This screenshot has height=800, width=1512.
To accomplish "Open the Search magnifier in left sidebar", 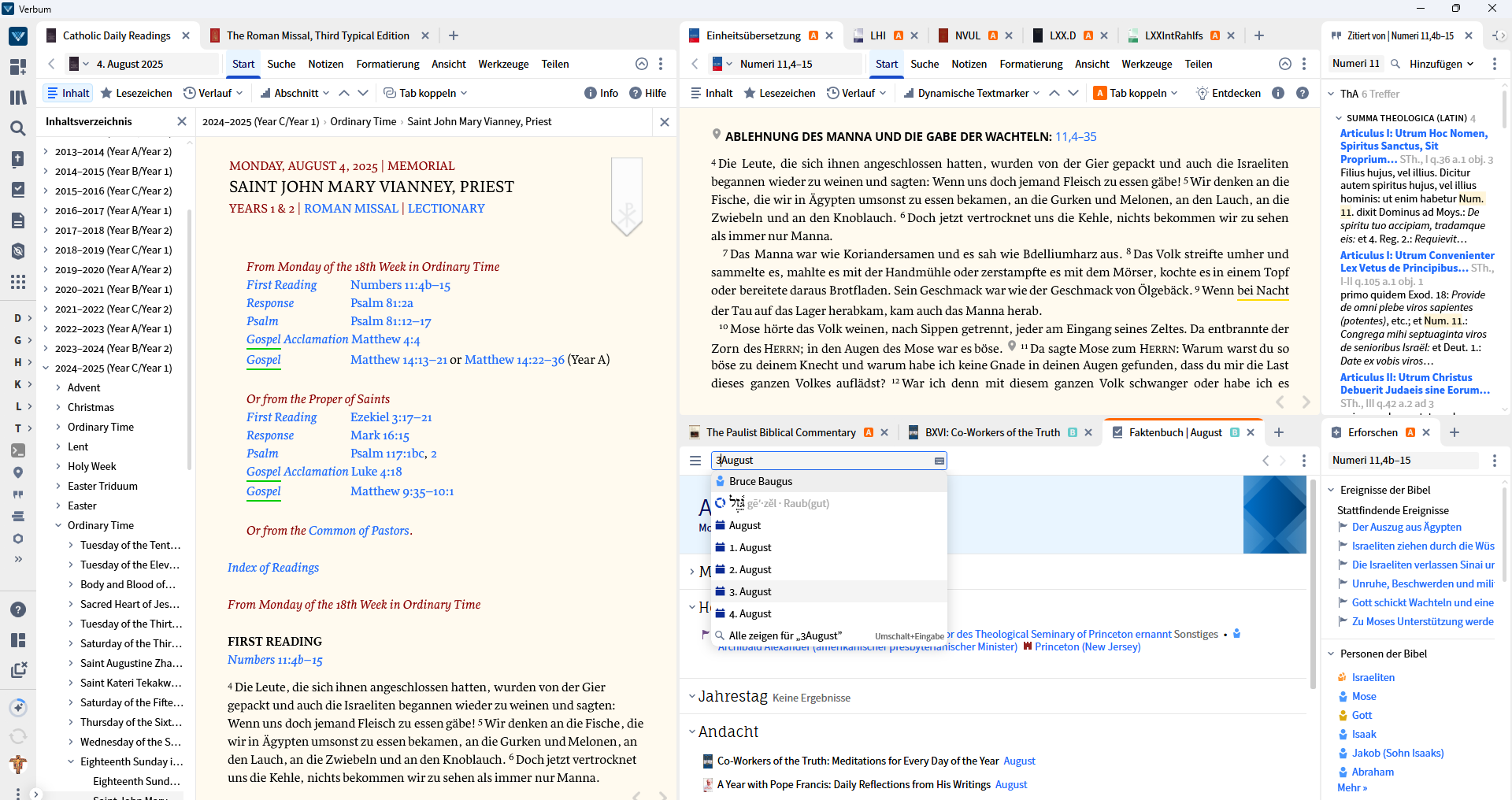I will [x=18, y=128].
